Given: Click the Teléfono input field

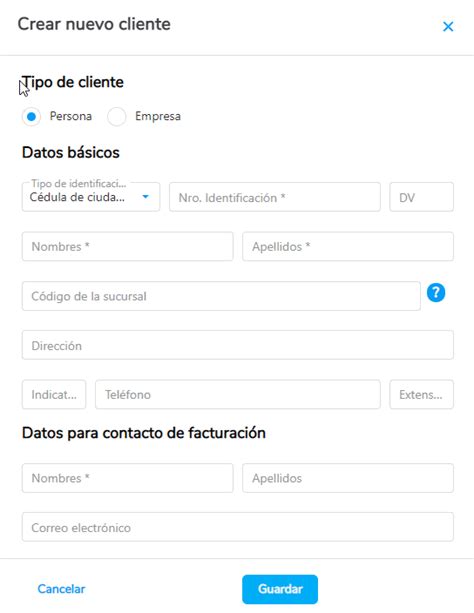Looking at the screenshot, I should 238,394.
